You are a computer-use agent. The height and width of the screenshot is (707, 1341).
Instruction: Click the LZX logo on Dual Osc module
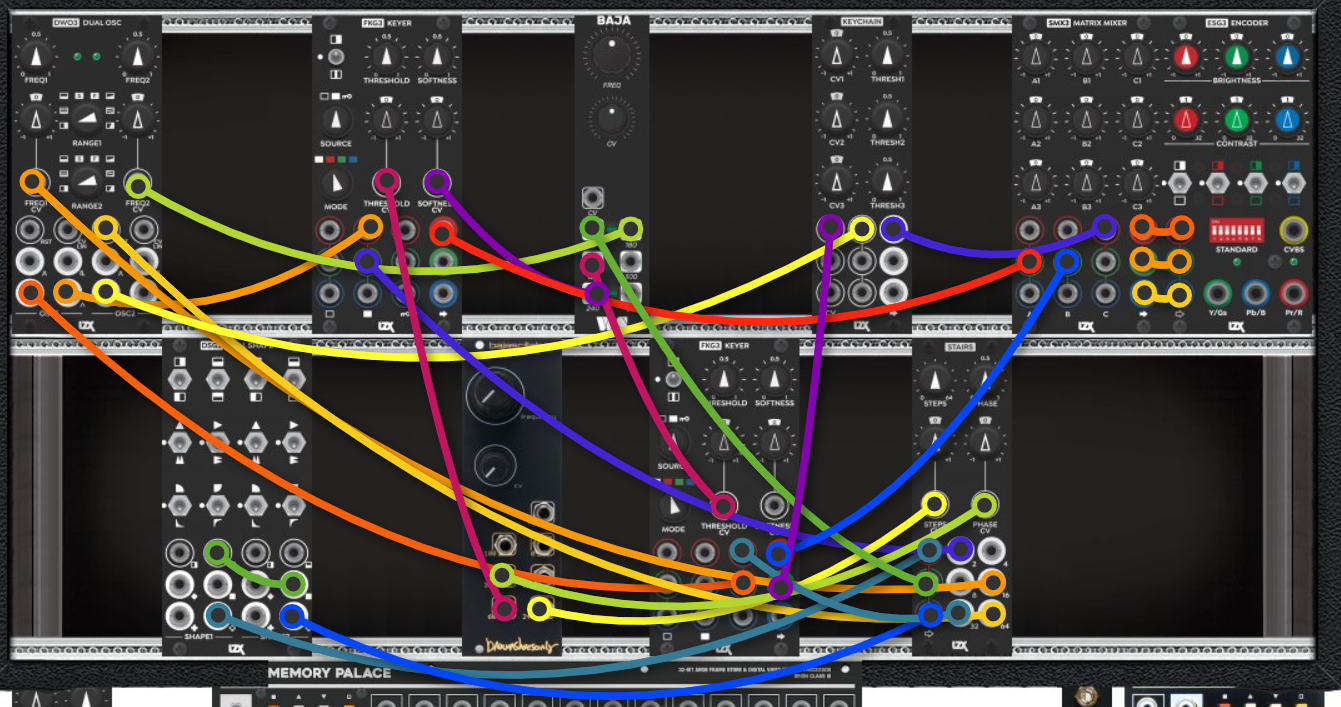[x=87, y=325]
